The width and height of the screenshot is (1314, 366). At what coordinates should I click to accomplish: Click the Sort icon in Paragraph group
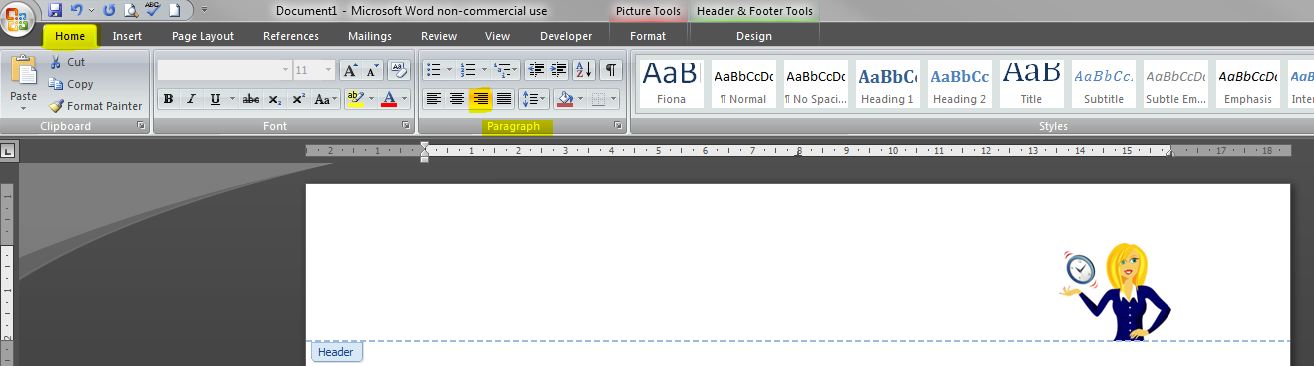tap(585, 70)
